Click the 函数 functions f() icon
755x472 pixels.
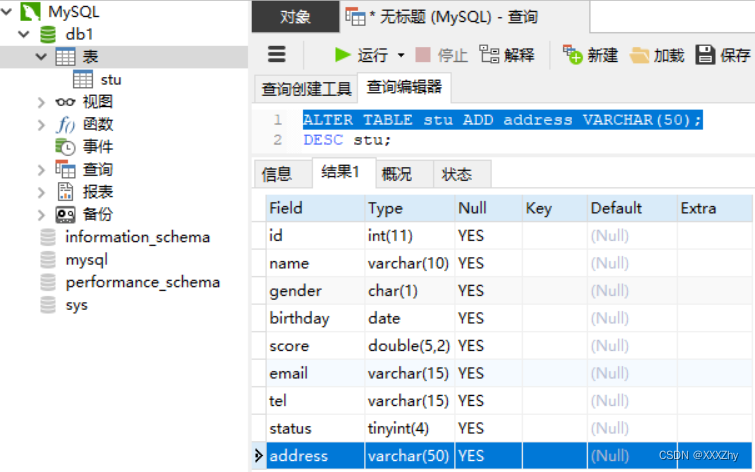(65, 124)
